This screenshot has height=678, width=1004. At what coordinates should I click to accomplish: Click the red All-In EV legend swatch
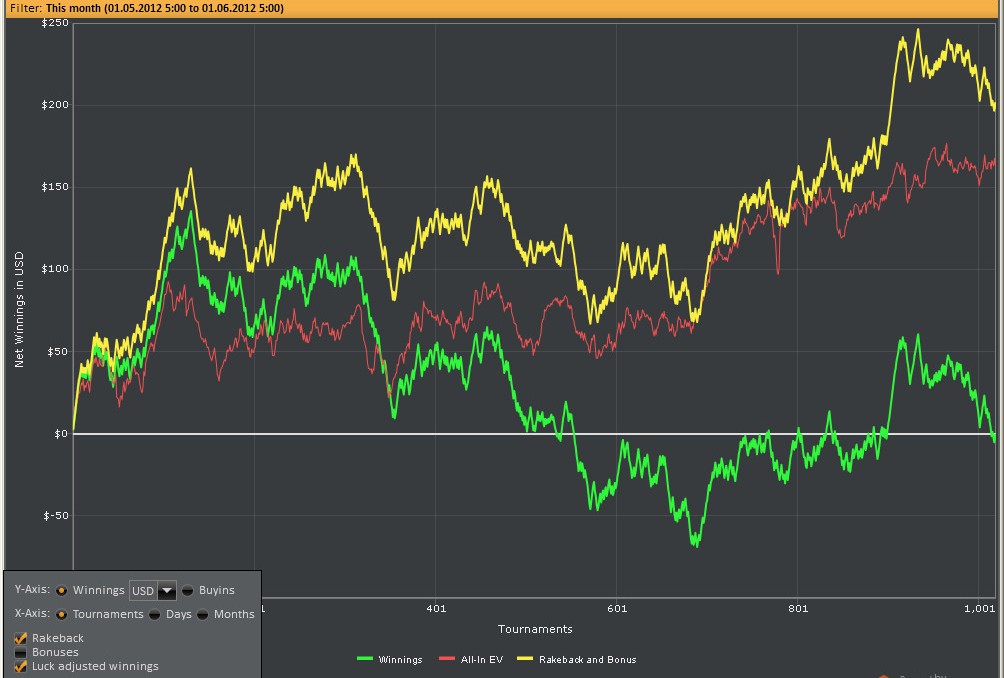pos(447,659)
